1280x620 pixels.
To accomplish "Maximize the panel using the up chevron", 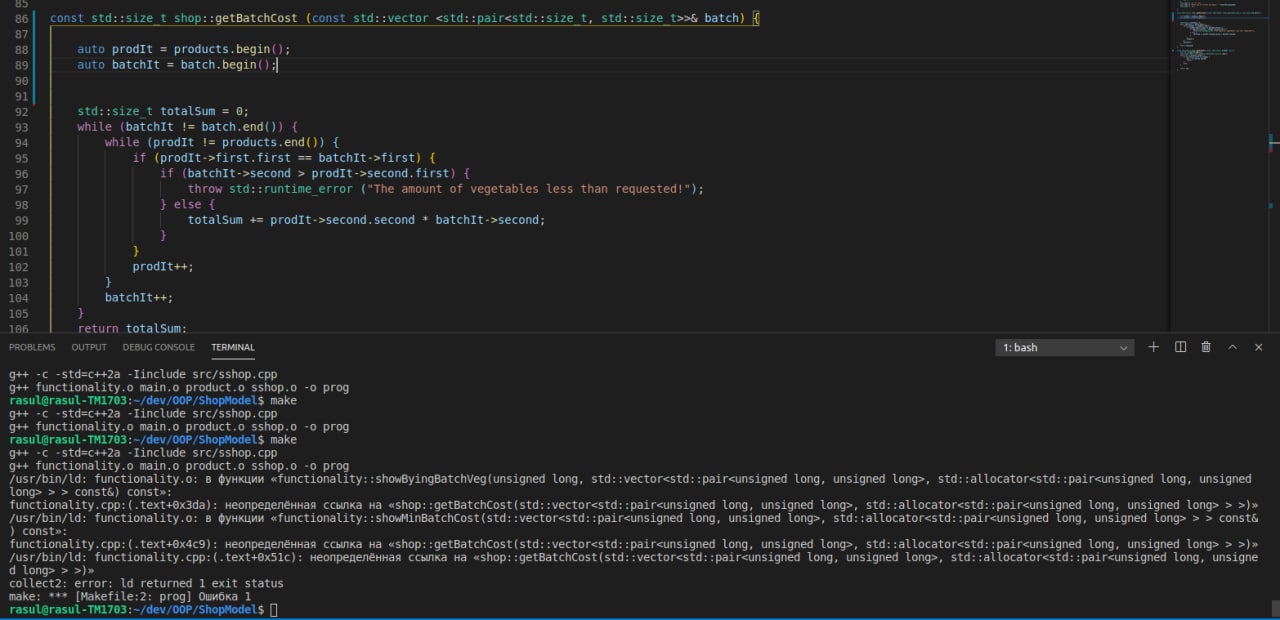I will [1232, 347].
